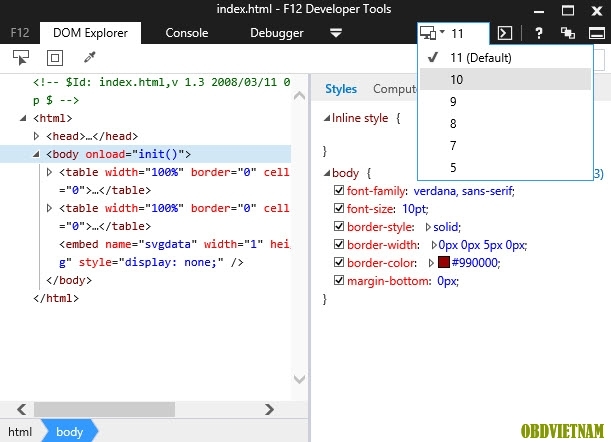Collapse the body rule in Styles
Screen dimensions: 611x442
pyautogui.click(x=324, y=174)
